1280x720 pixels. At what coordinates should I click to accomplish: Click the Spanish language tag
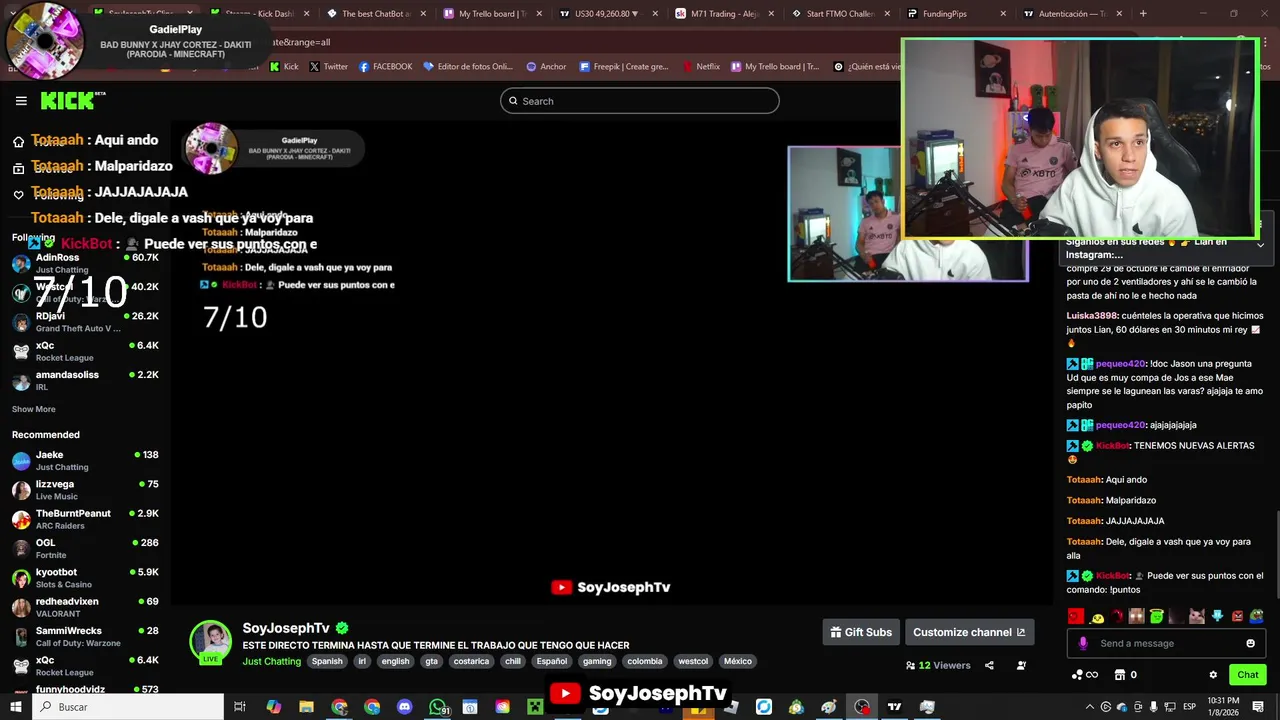pyautogui.click(x=327, y=661)
